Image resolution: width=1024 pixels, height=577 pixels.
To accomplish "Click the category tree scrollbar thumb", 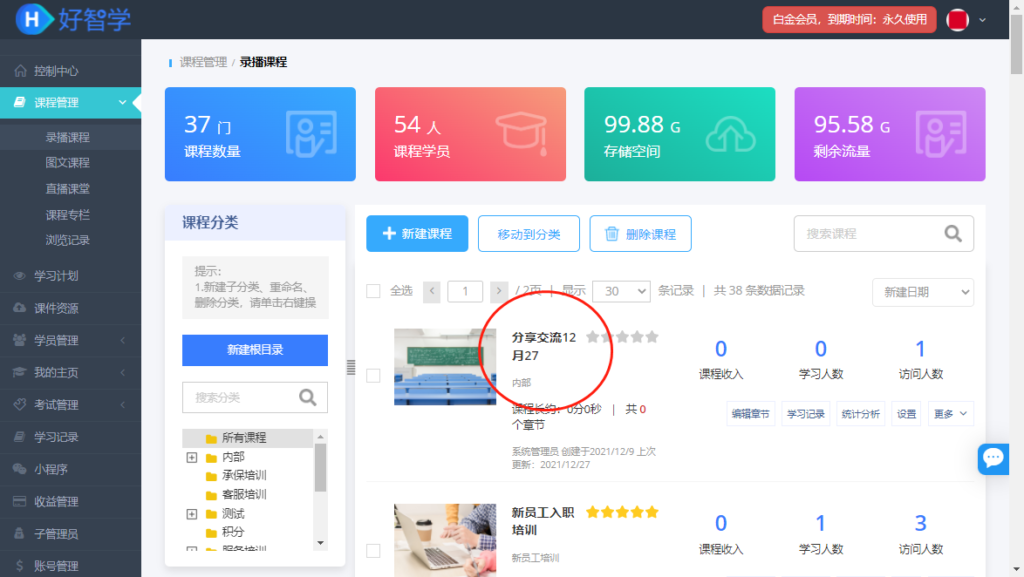I will click(x=320, y=467).
